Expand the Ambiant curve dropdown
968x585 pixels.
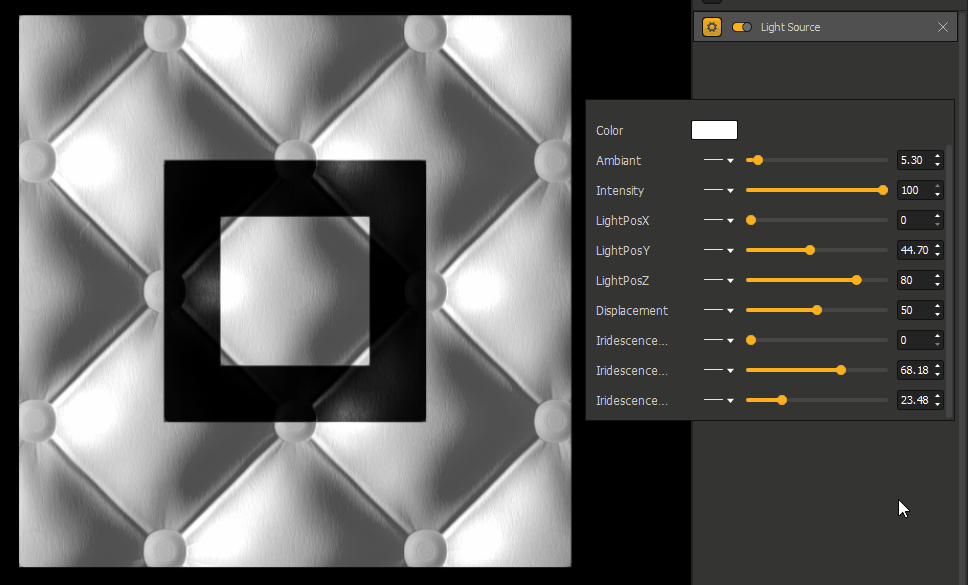719,160
